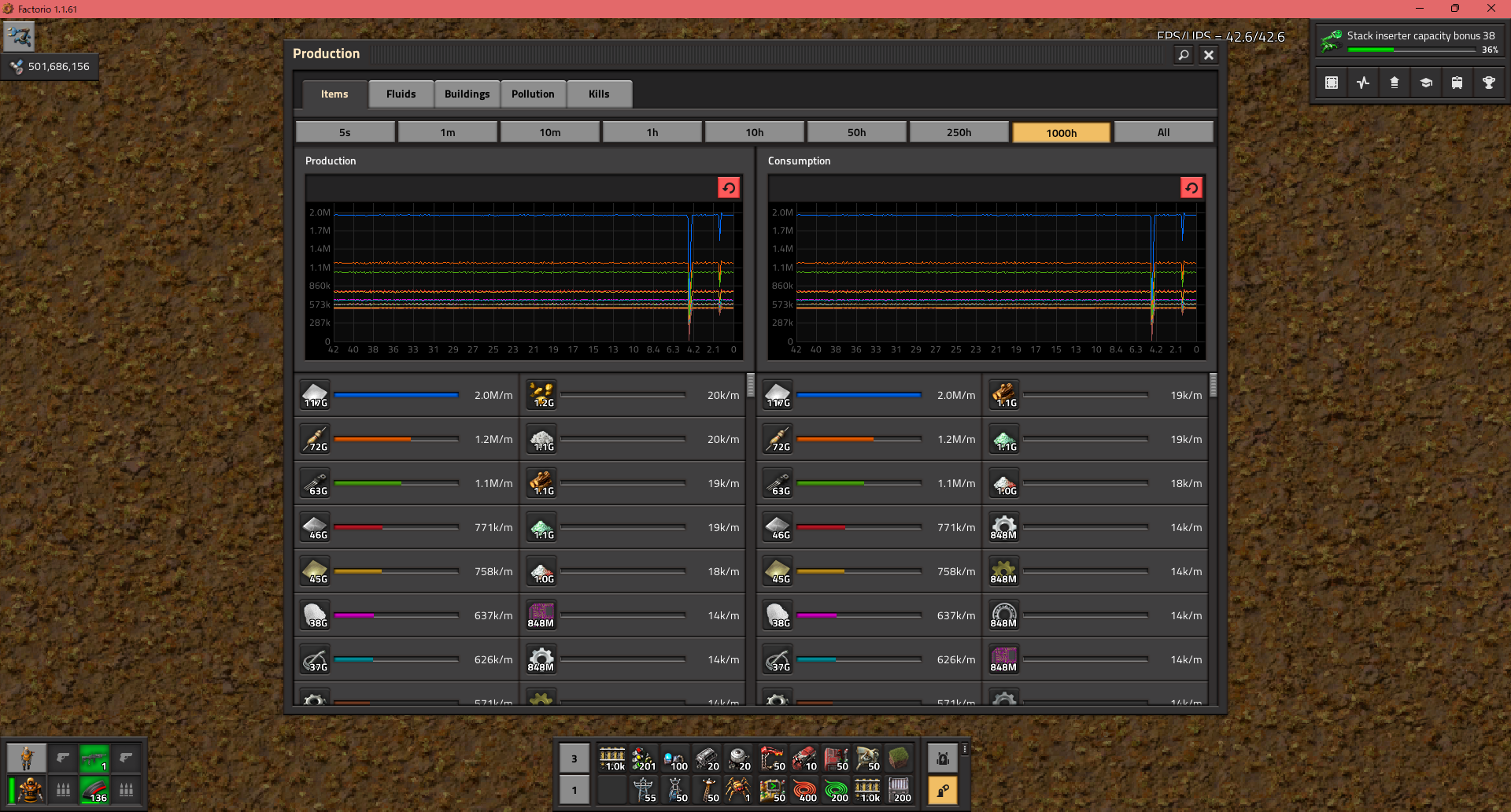Choose the 250h time range
This screenshot has height=812, width=1511.
(959, 132)
